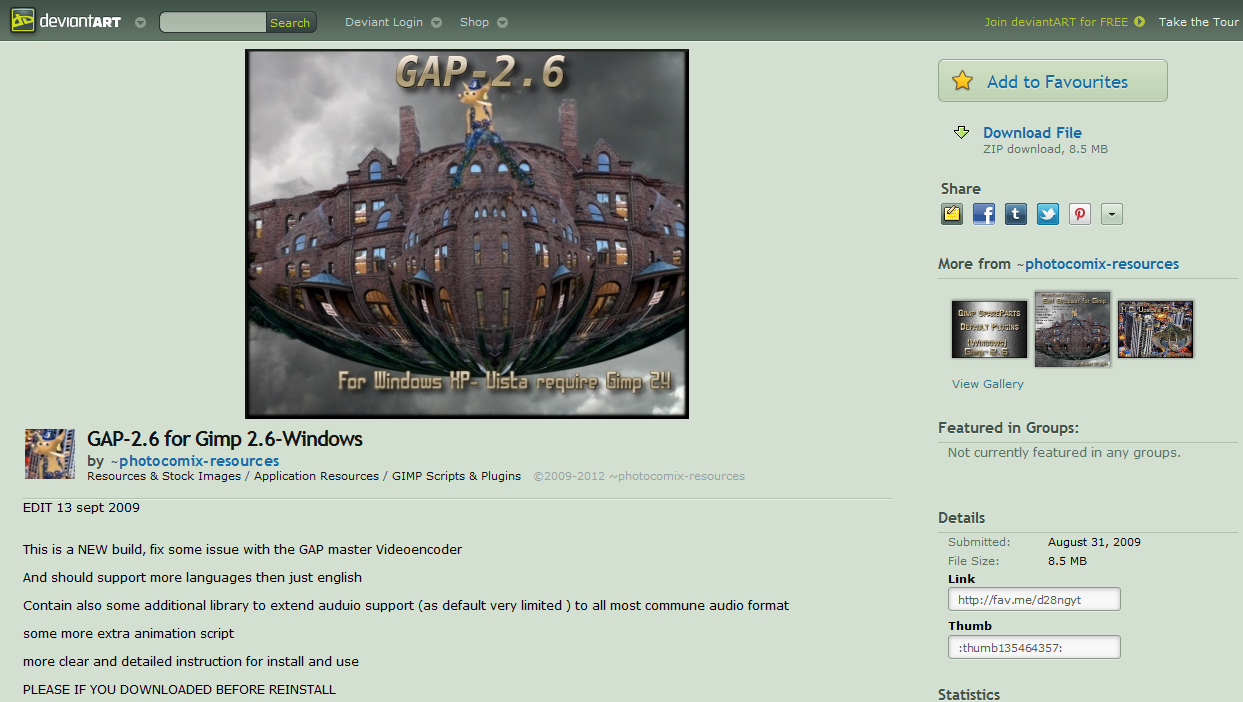Click the main GAP-2.6 preview image

(x=467, y=233)
